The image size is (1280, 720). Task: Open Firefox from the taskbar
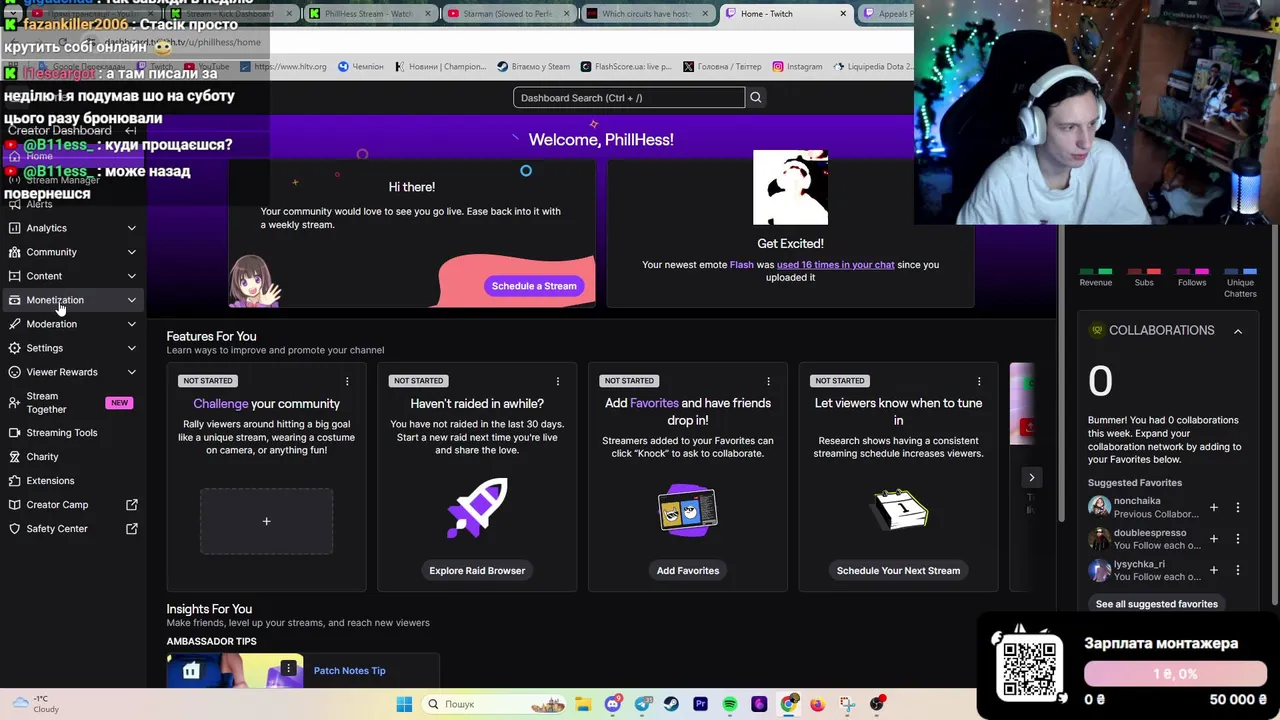click(817, 704)
